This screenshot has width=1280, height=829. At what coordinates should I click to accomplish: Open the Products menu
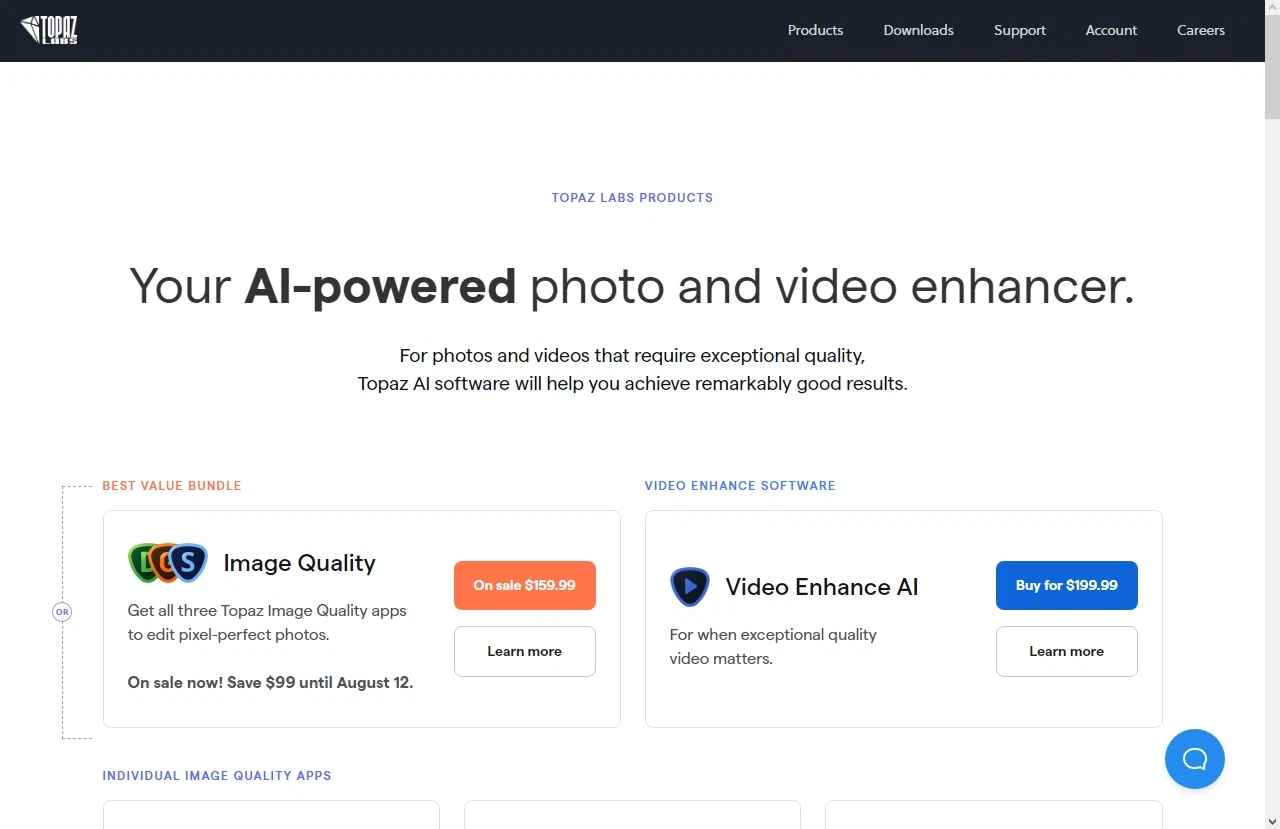click(815, 30)
